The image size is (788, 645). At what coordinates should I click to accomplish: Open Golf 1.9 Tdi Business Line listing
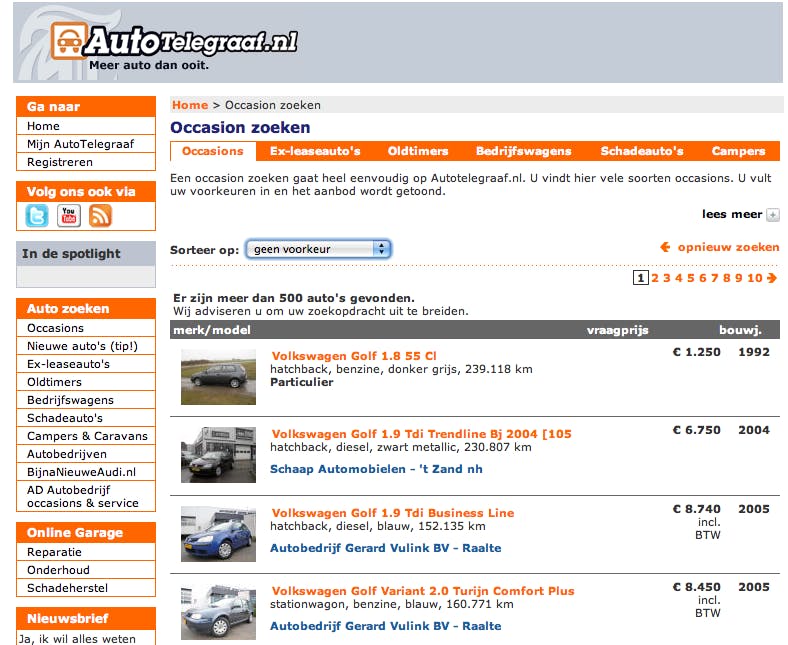point(393,513)
